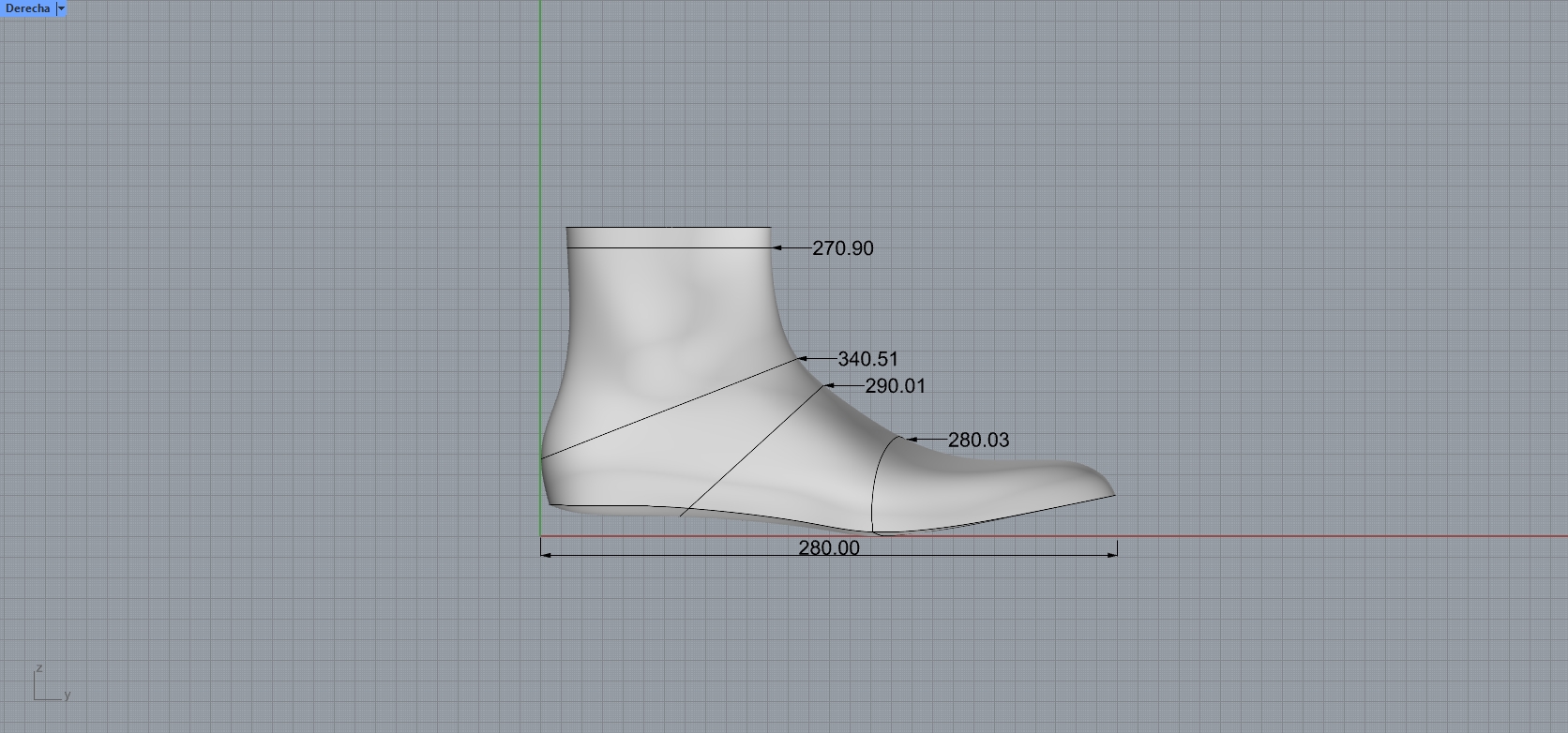The image size is (1568, 733).
Task: Open the Derecha viewport dropdown arrow
Action: click(x=61, y=8)
